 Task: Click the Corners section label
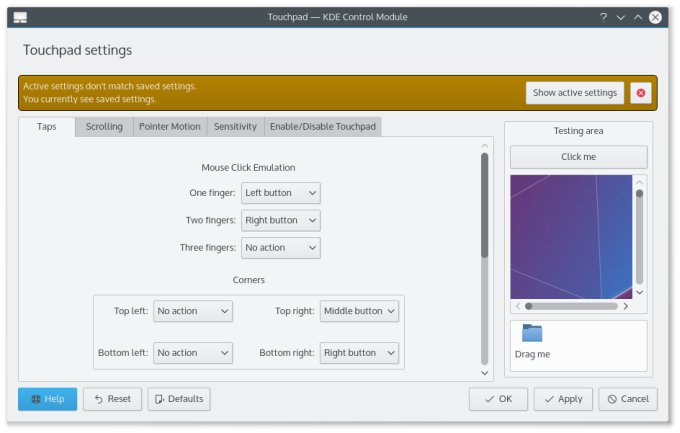pyautogui.click(x=248, y=280)
